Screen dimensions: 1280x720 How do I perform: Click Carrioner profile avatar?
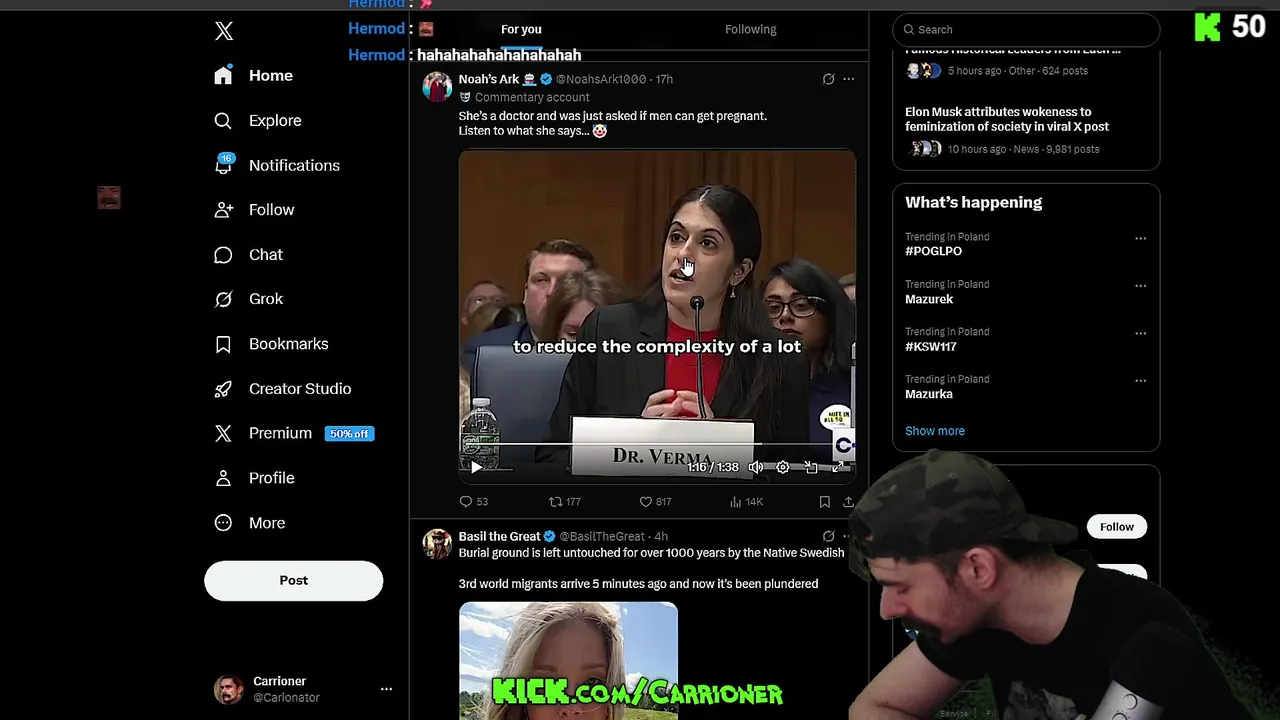coord(229,689)
